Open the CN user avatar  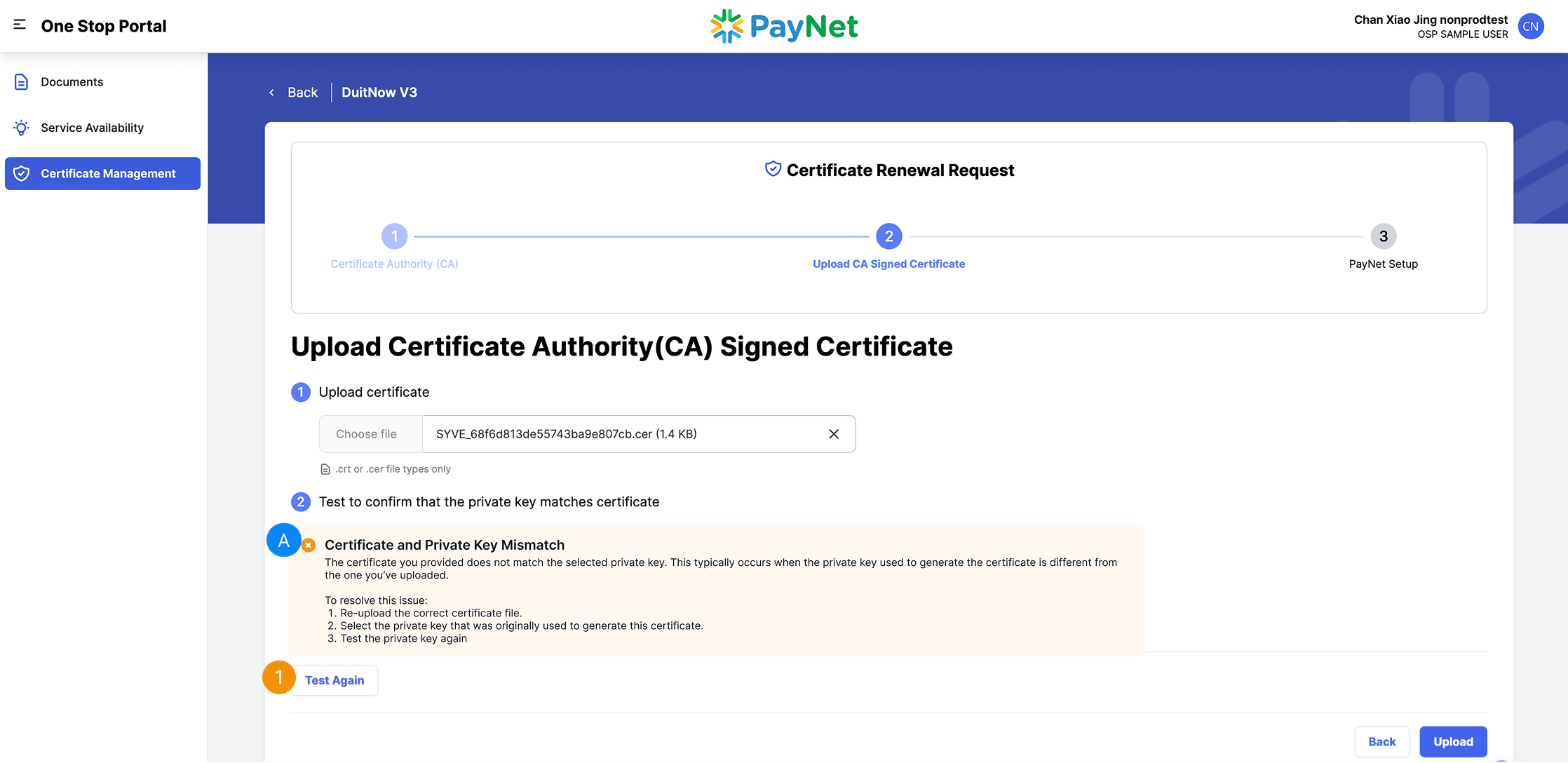pos(1531,26)
